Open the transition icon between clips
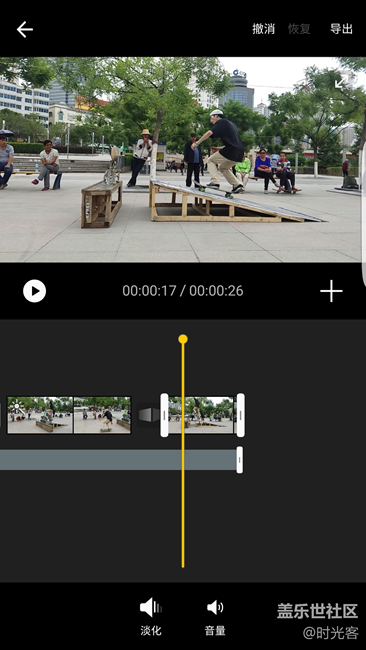 [149, 415]
